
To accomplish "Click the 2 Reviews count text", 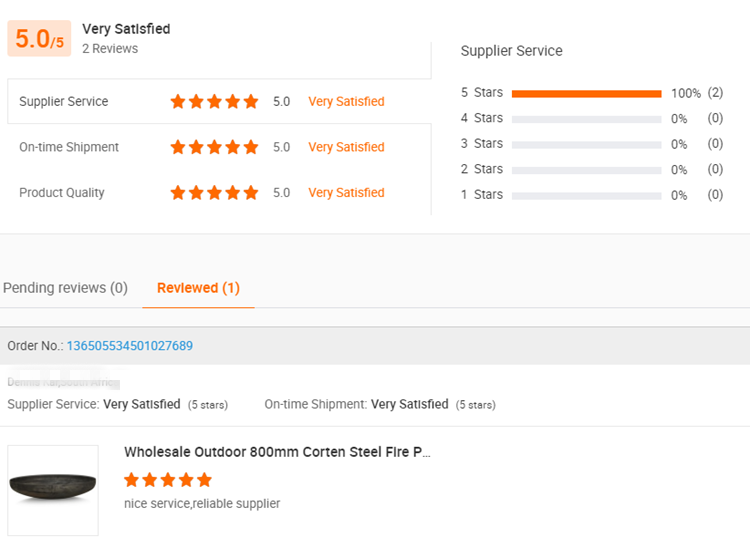I will 110,49.
